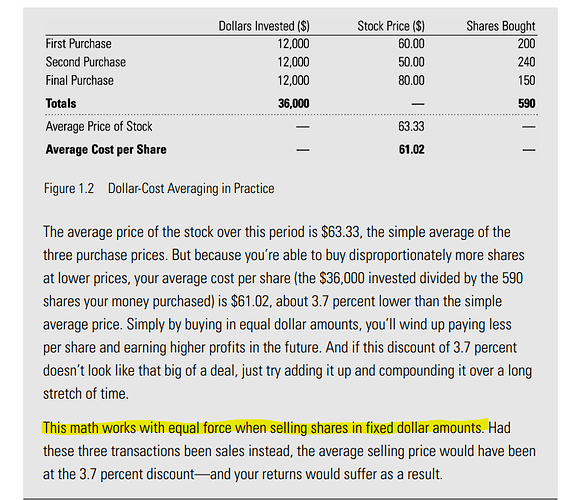Click the yellow highlighted sentence
This screenshot has width=562, height=500.
point(265,428)
